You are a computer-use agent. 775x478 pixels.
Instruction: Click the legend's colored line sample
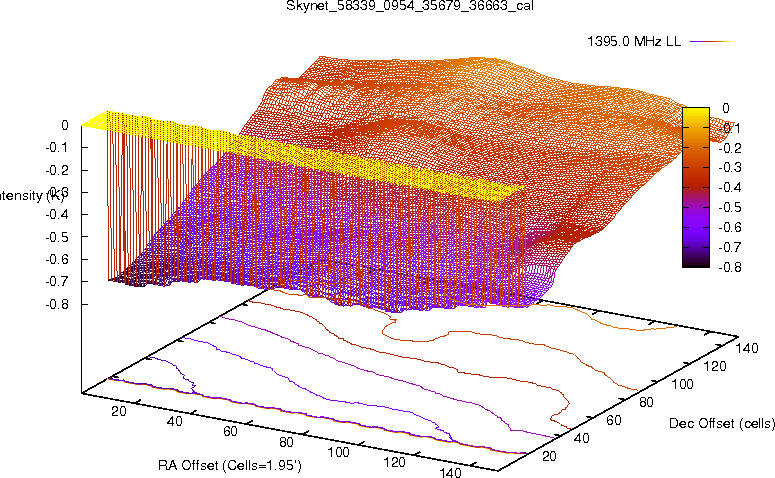[711, 42]
